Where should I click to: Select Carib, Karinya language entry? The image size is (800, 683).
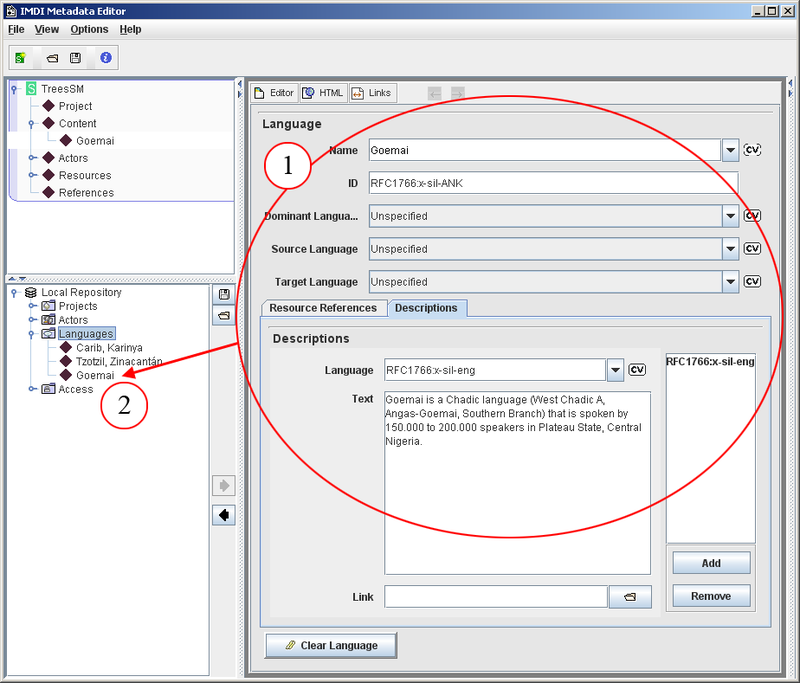point(109,348)
